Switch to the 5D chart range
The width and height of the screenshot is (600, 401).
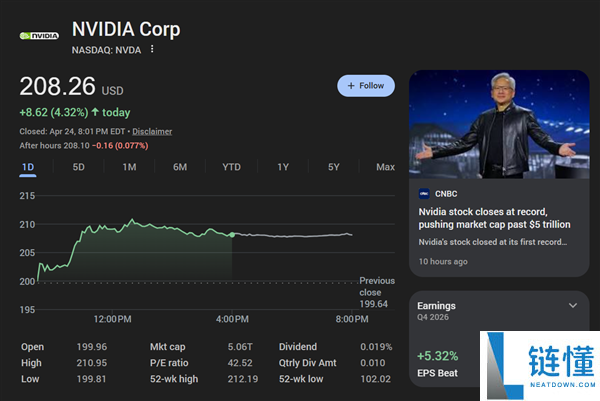pyautogui.click(x=78, y=167)
